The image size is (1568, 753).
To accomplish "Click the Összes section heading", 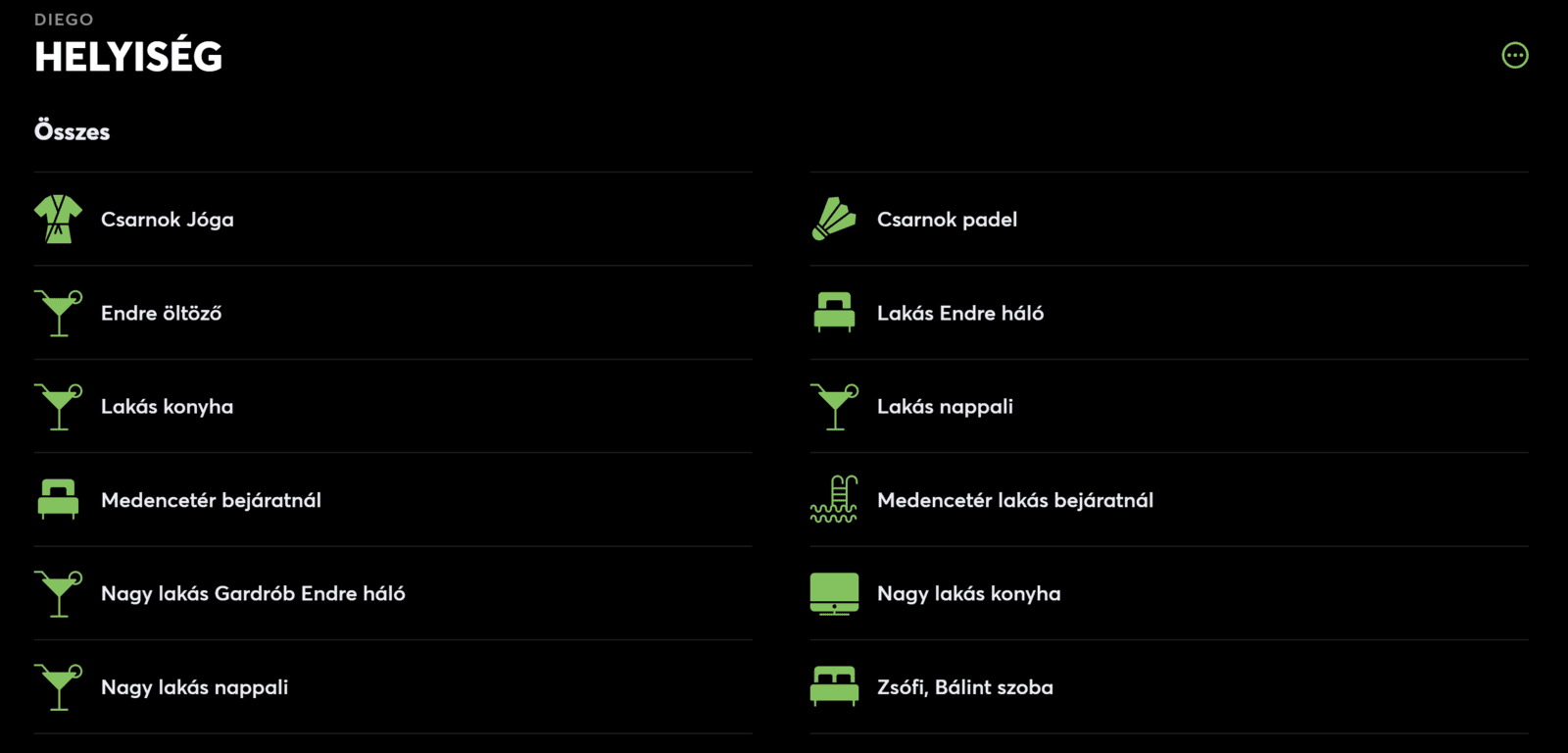I will coord(73,131).
